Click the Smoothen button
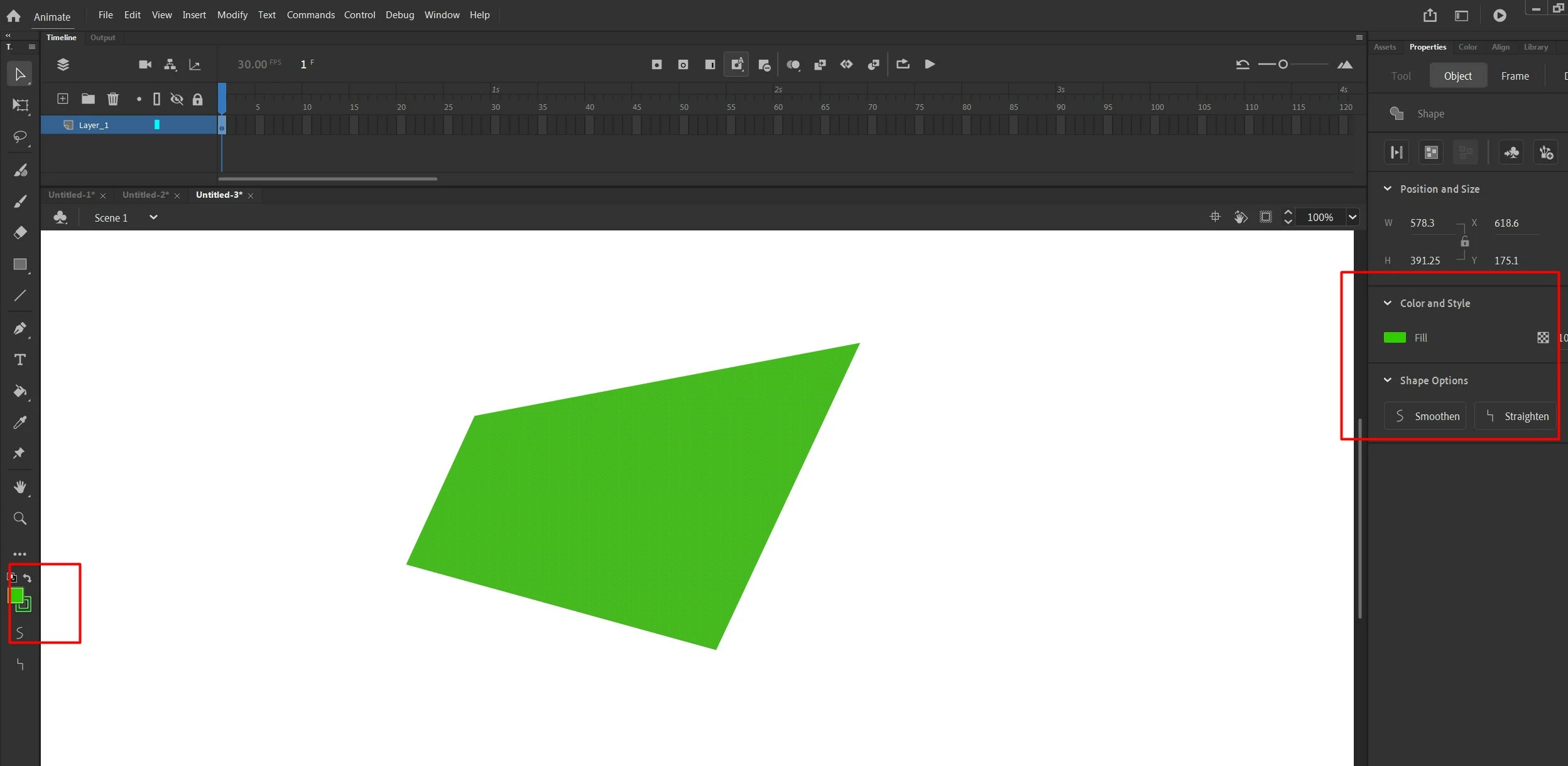Screen dimensions: 1568x766 [x=1425, y=416]
